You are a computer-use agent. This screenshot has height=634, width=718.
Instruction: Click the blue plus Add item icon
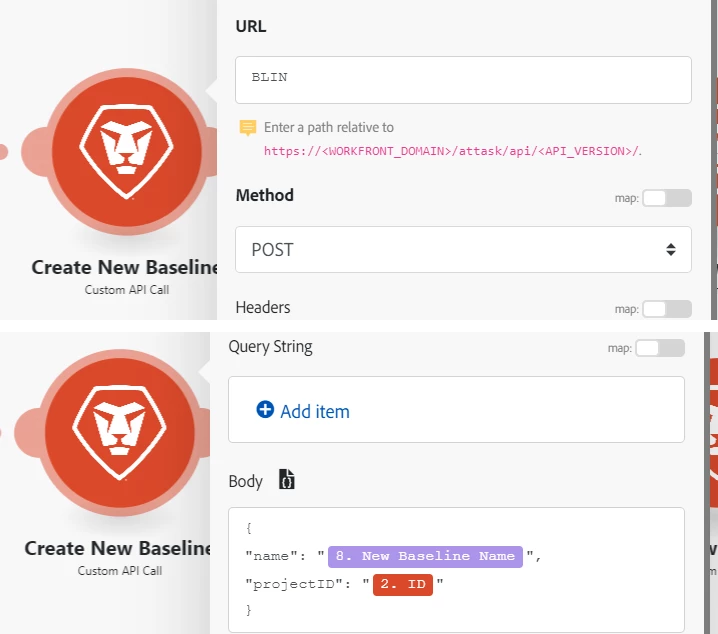(x=265, y=409)
